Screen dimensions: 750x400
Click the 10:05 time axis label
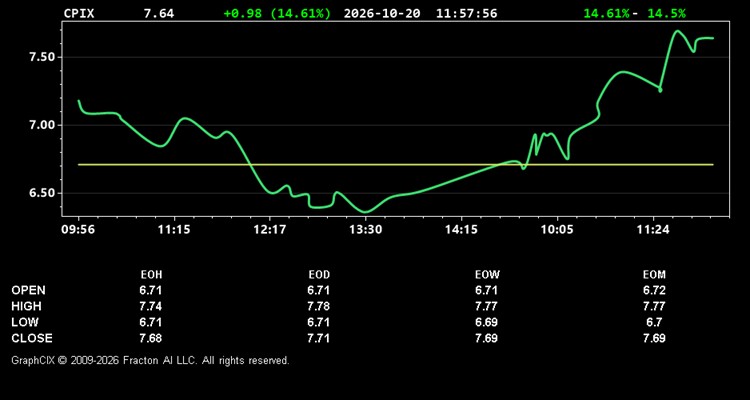(x=557, y=229)
